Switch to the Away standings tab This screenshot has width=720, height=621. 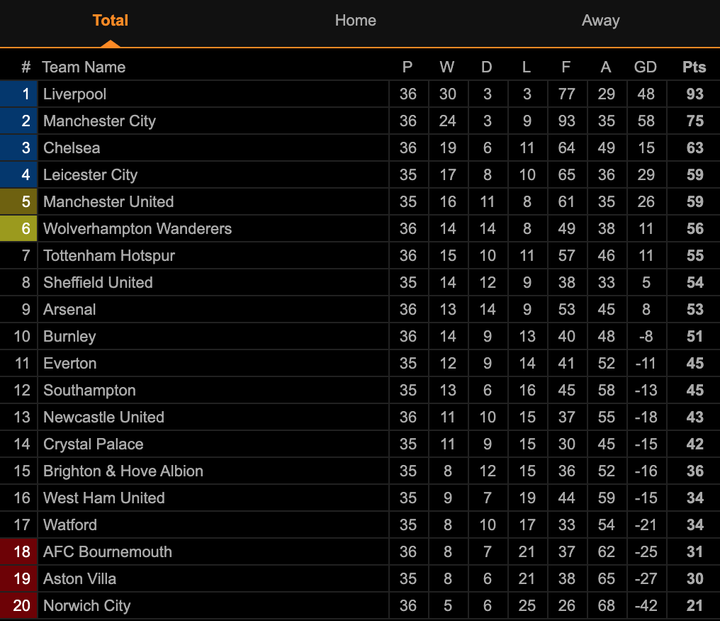point(600,20)
